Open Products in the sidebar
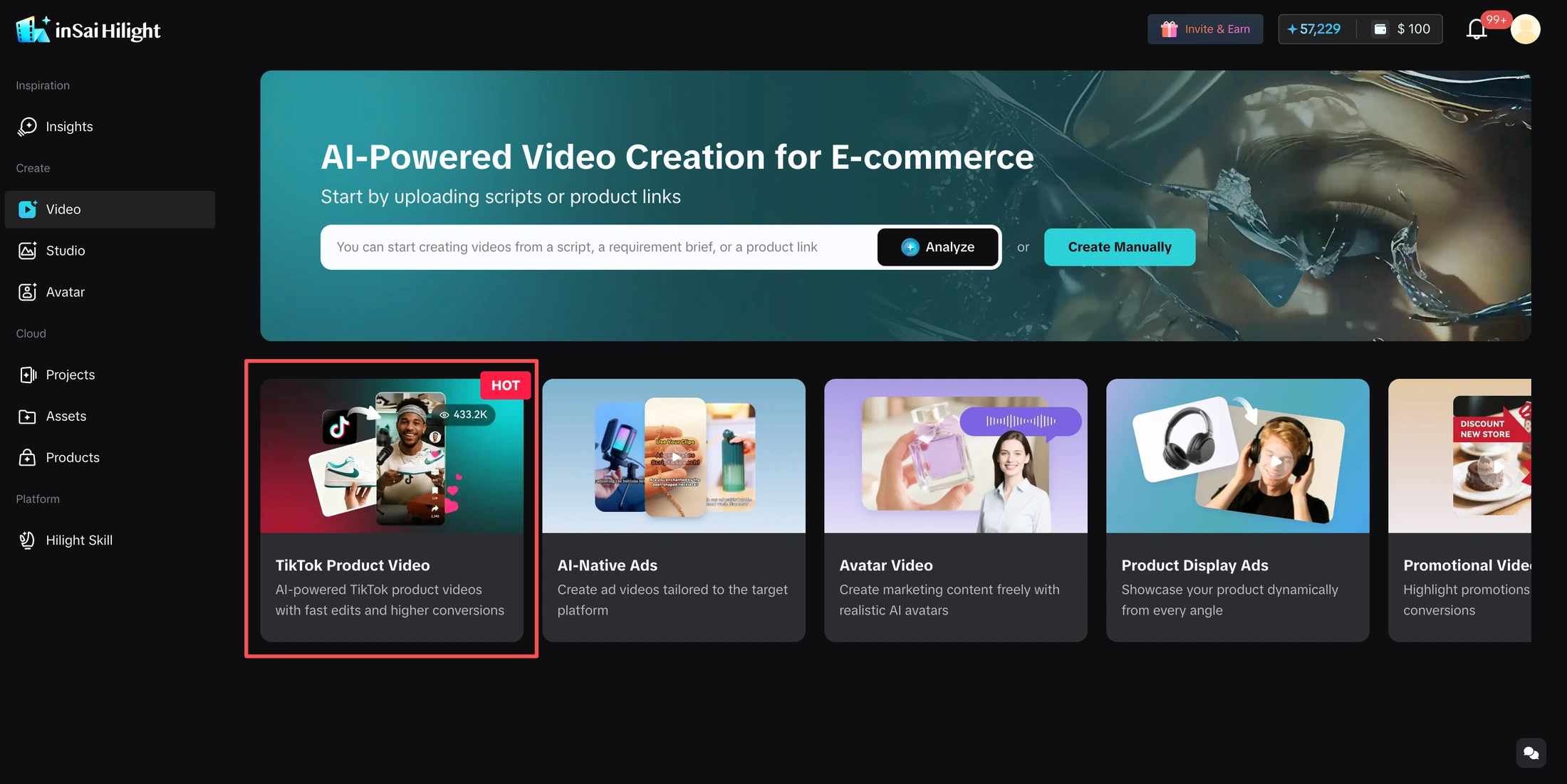The width and height of the screenshot is (1567, 784). (109, 457)
